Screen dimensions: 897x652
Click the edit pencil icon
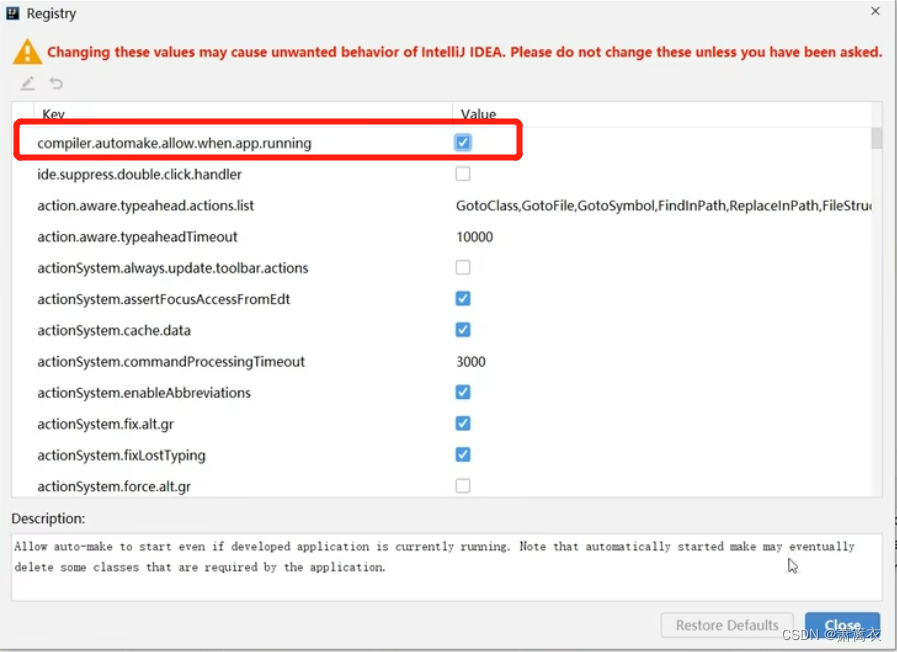pos(27,84)
